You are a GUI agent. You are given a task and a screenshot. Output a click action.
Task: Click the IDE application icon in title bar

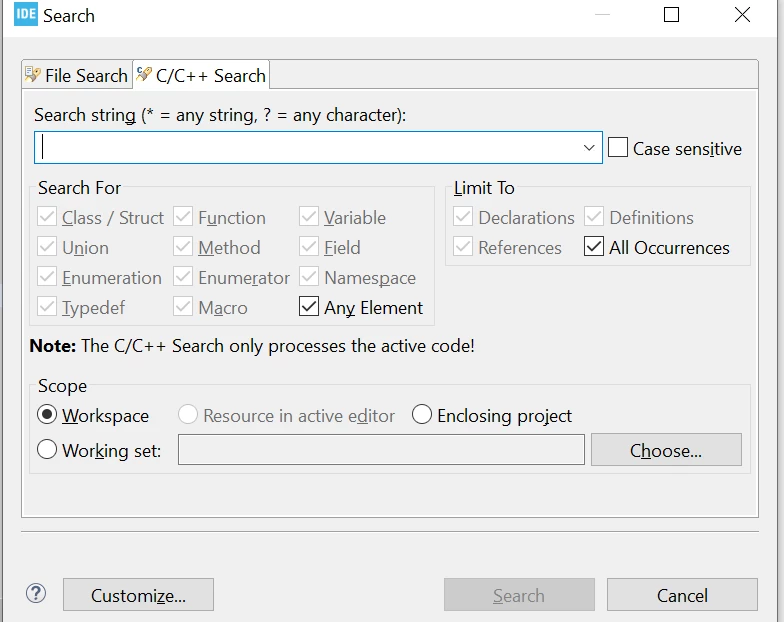pyautogui.click(x=26, y=14)
